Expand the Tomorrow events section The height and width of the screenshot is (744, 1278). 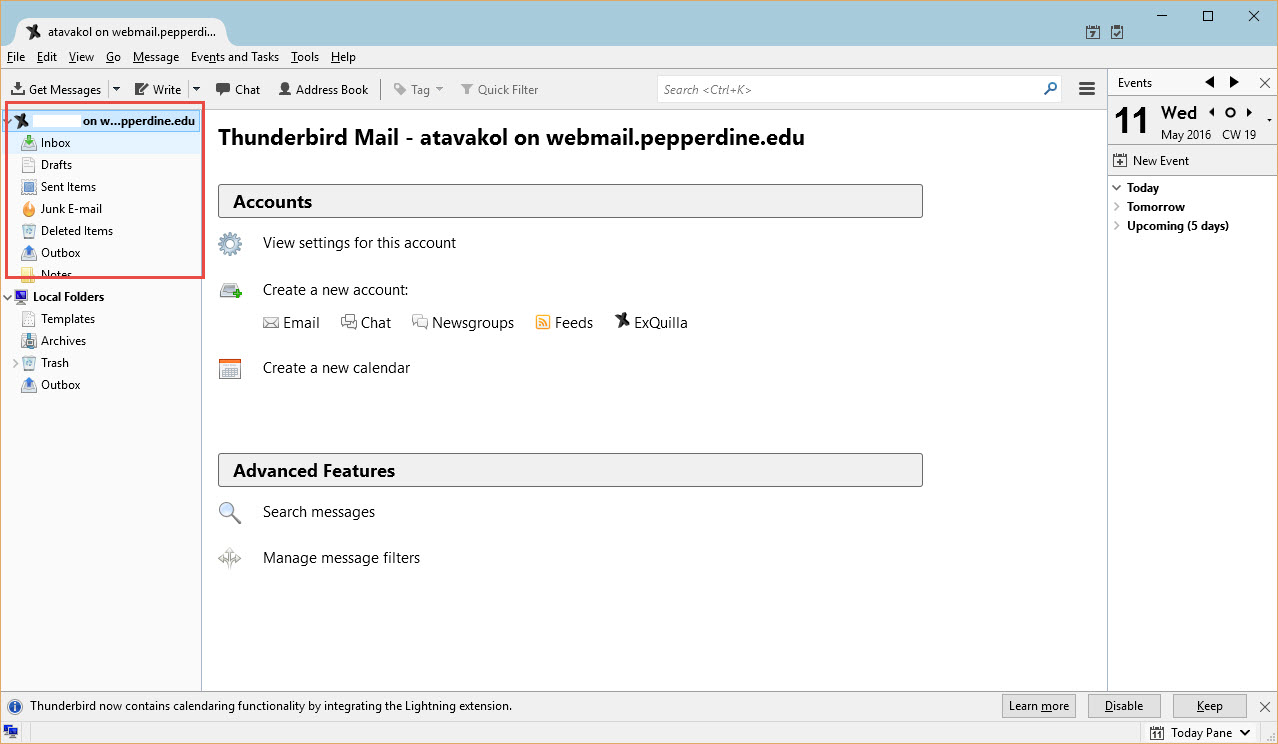(x=1117, y=207)
